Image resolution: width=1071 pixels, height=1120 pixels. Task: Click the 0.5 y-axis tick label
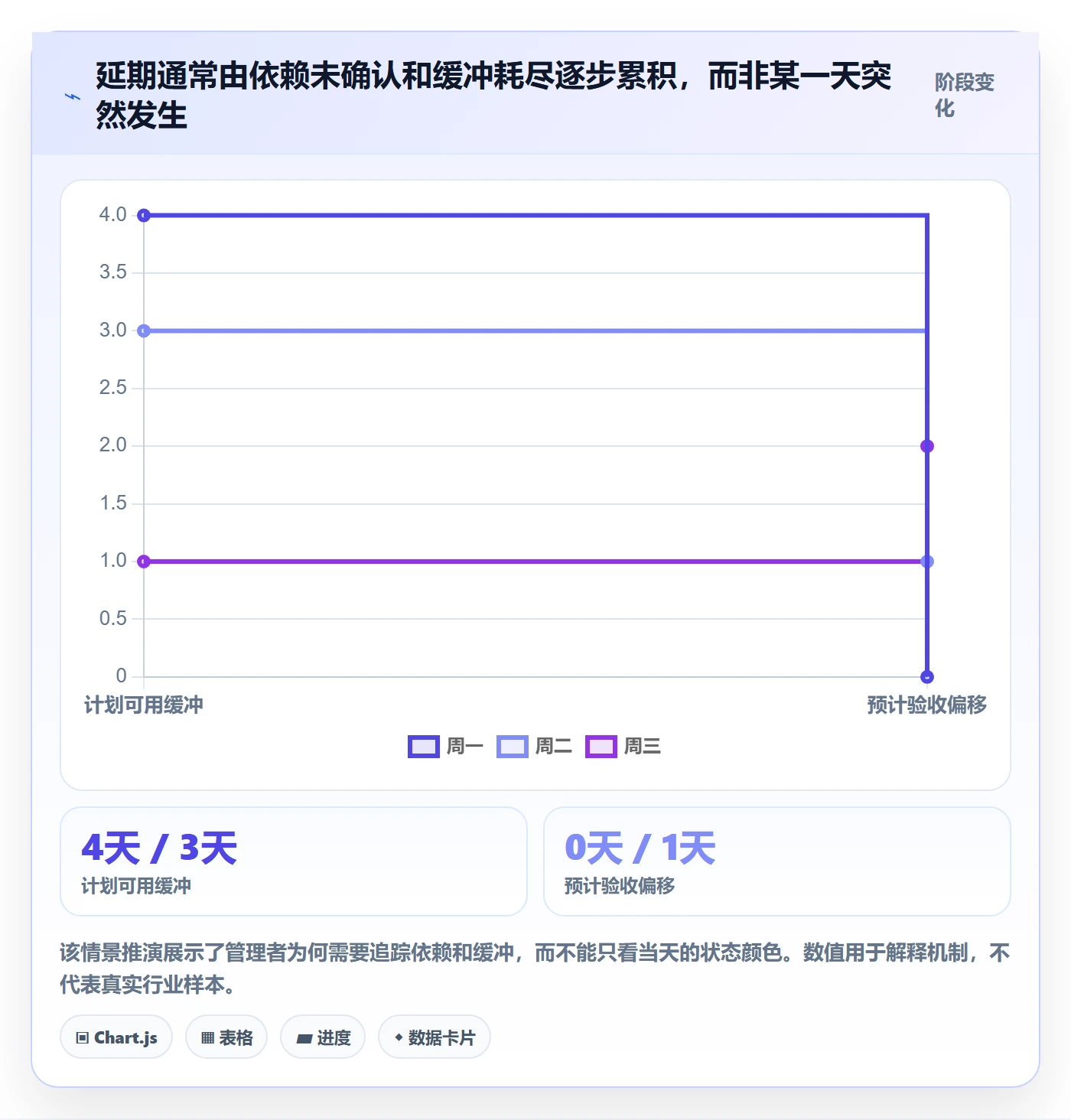(x=113, y=619)
